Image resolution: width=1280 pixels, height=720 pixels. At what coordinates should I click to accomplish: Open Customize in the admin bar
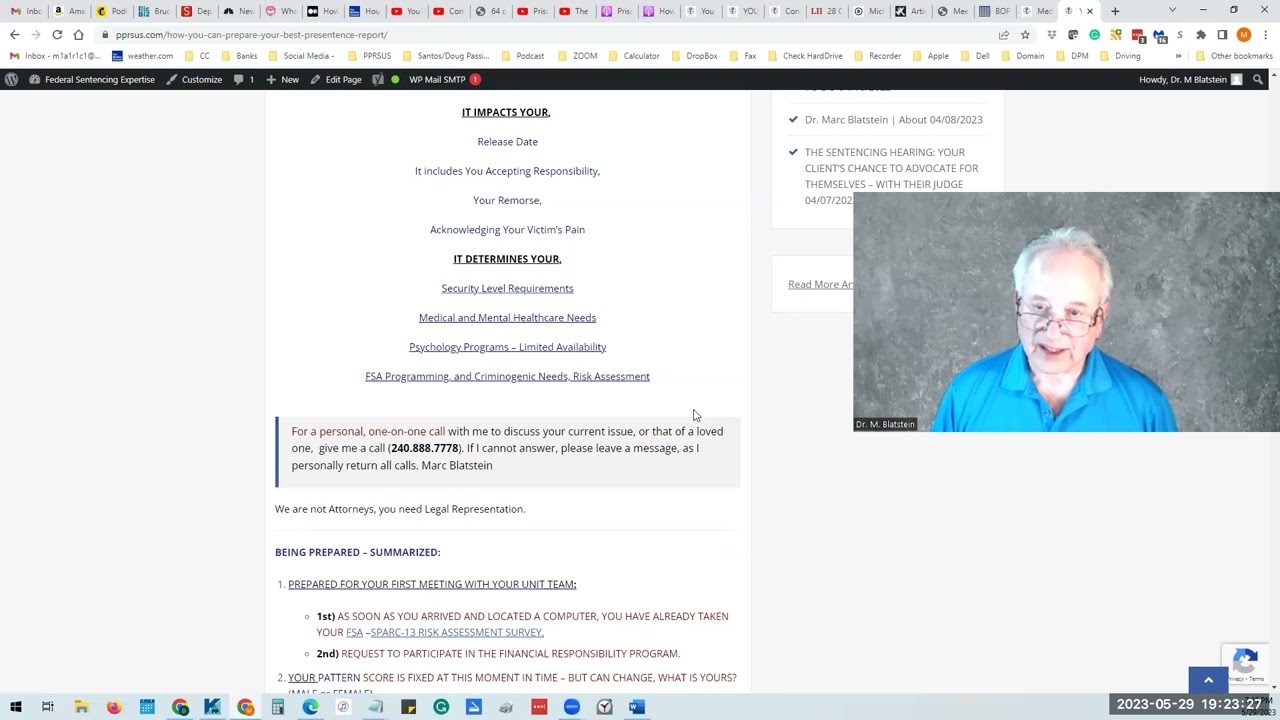coord(194,79)
